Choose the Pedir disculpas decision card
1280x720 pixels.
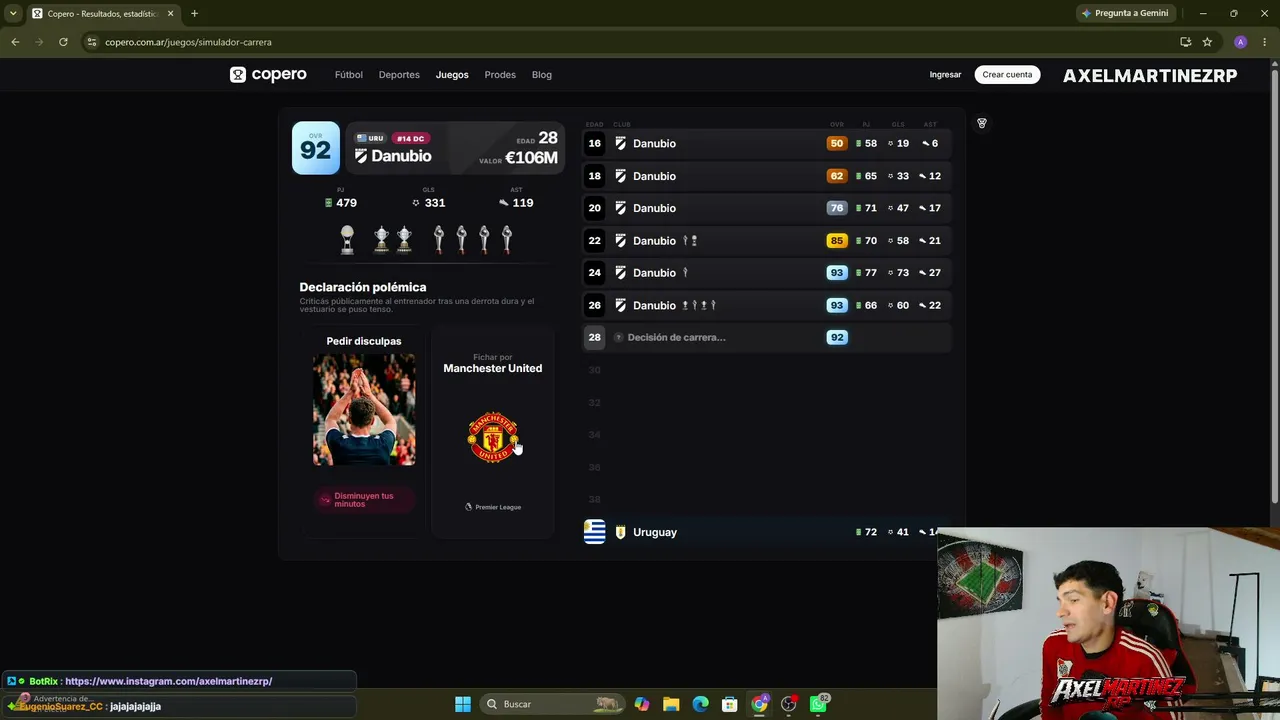(x=364, y=430)
